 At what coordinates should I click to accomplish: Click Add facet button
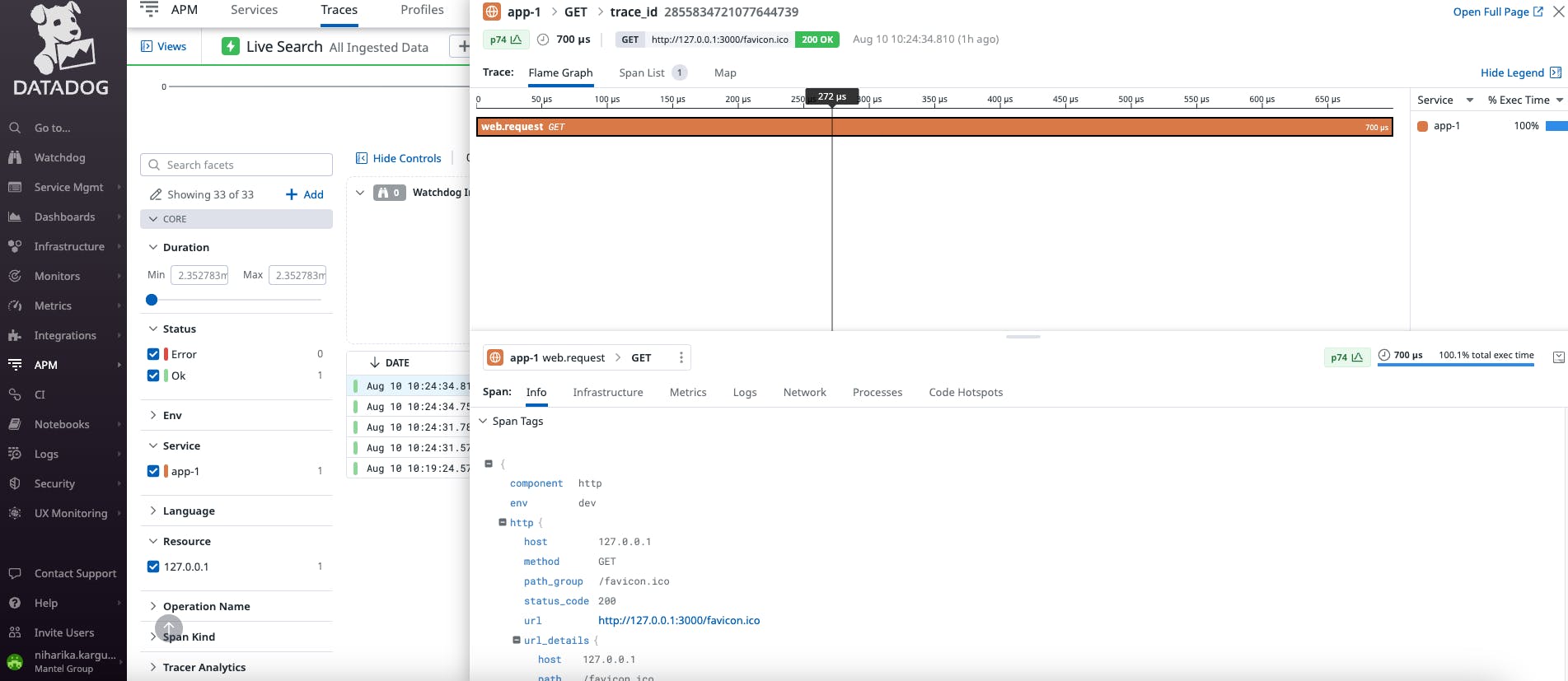pyautogui.click(x=304, y=194)
